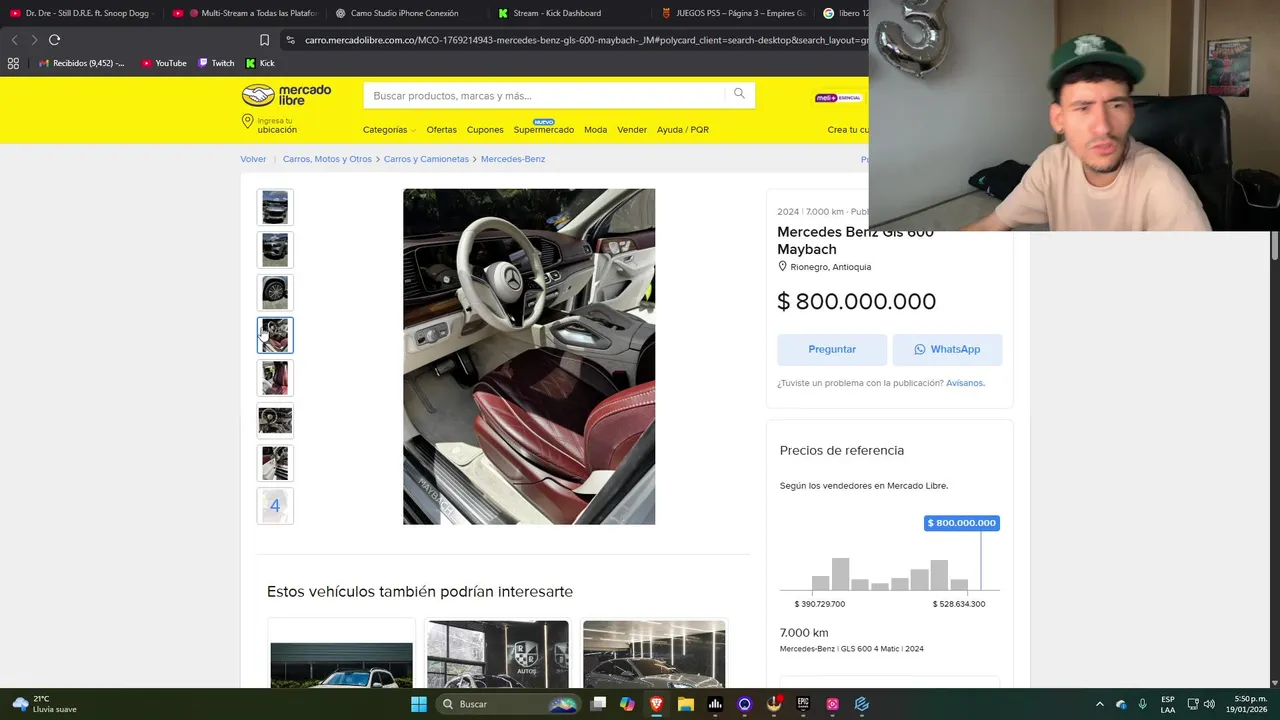Open the Twitch bookmark

[216, 63]
